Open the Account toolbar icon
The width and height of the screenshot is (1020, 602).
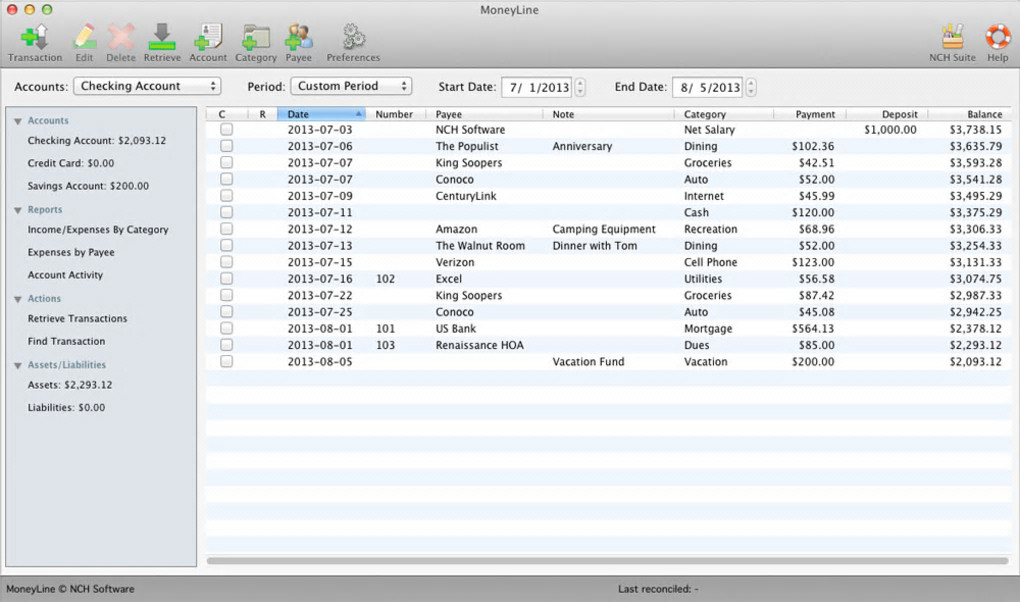point(208,38)
